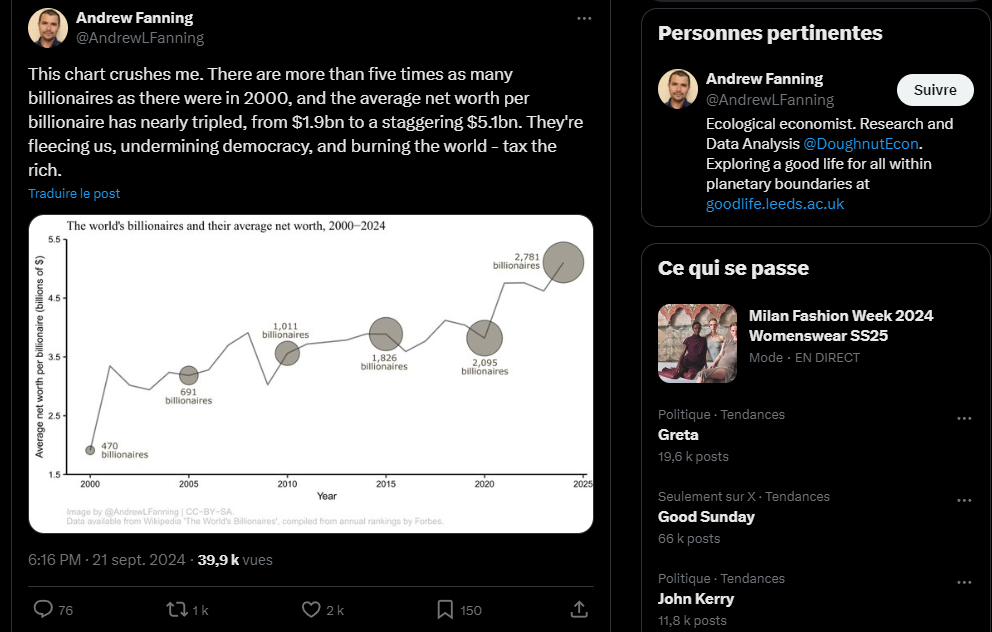Like the post with heart icon
The height and width of the screenshot is (632, 992).
(311, 609)
